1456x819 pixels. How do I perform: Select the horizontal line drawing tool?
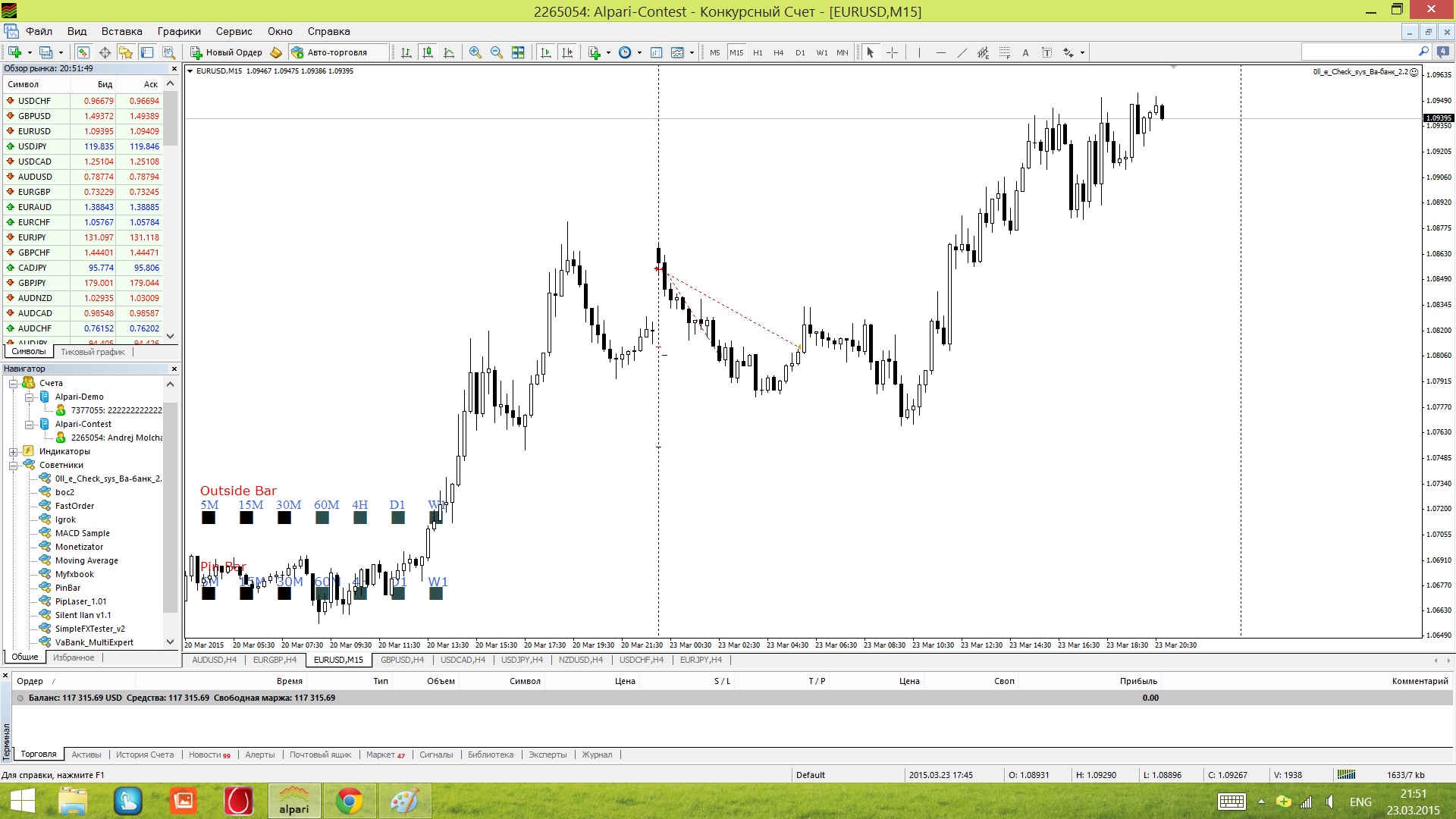click(x=941, y=52)
